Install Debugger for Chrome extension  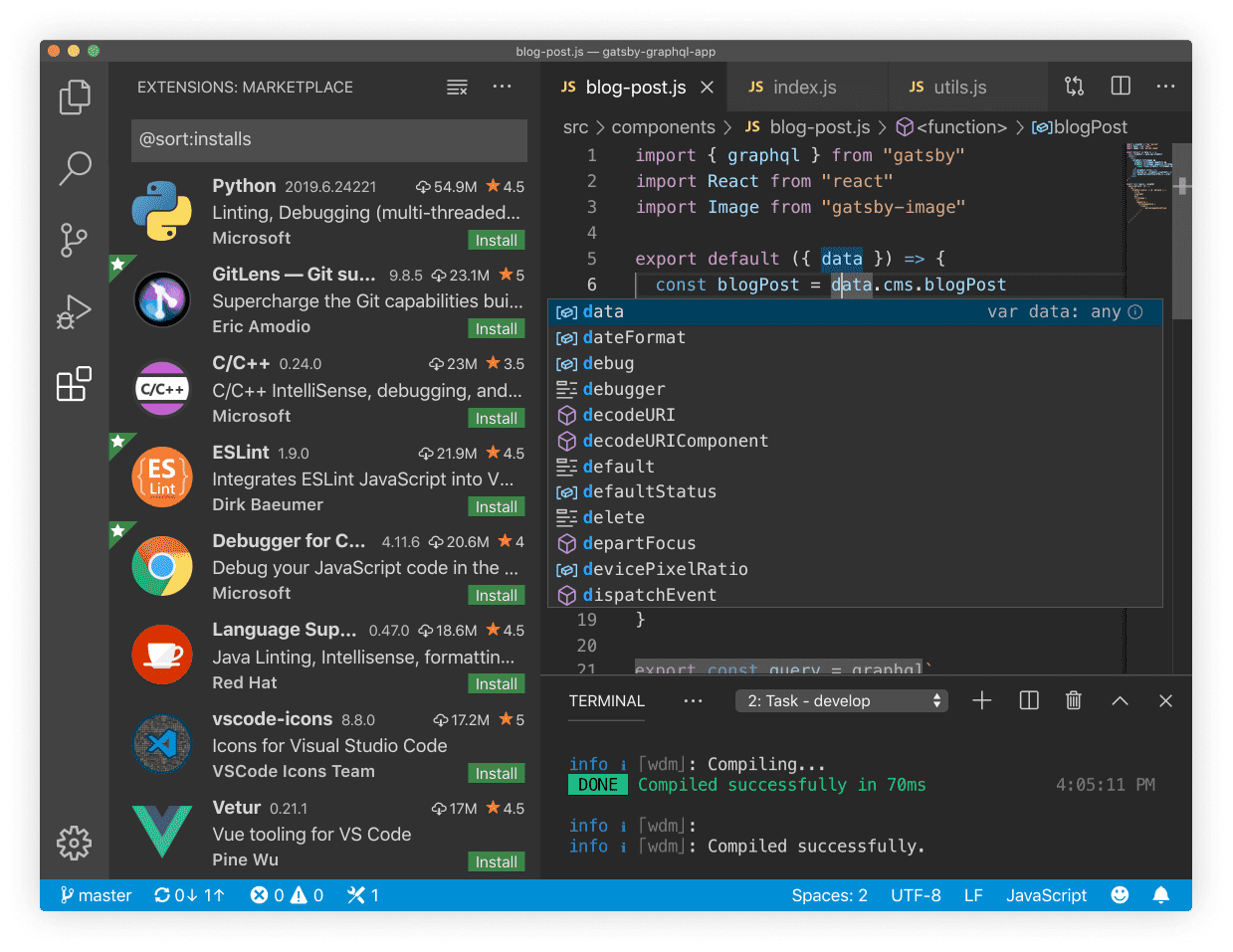(x=496, y=595)
